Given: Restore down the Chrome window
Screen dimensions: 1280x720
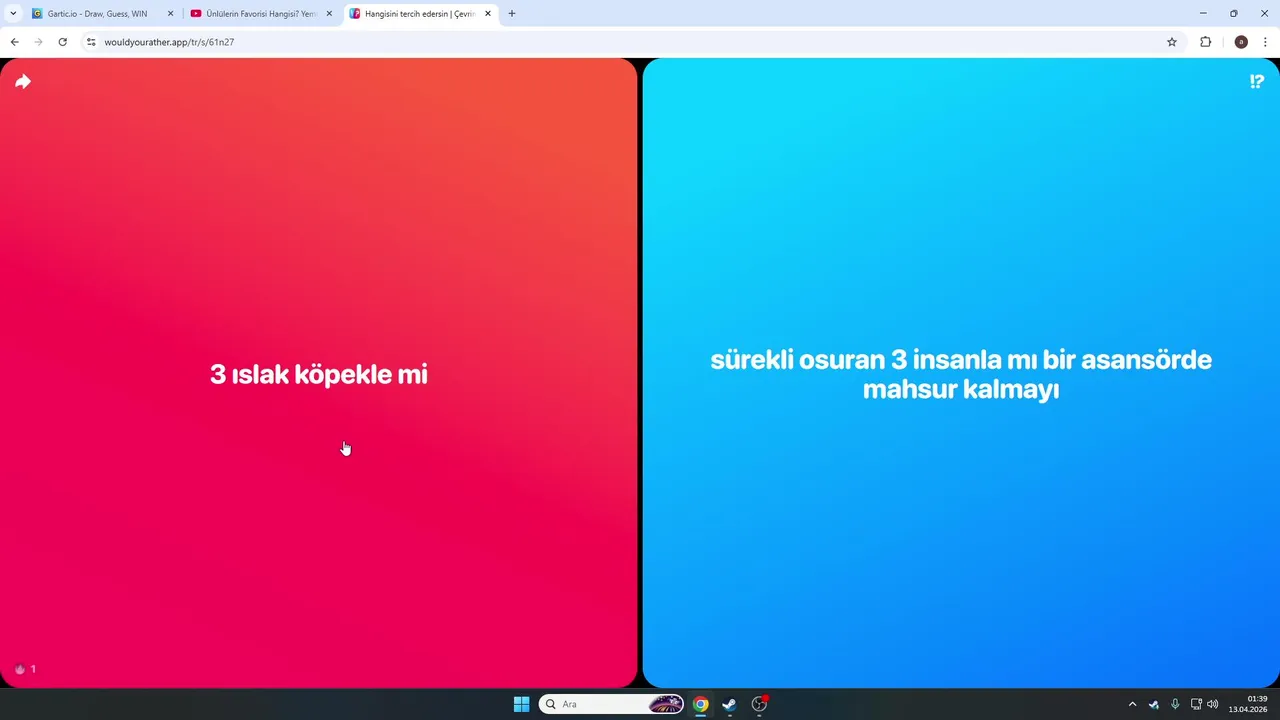Looking at the screenshot, I should (x=1234, y=14).
